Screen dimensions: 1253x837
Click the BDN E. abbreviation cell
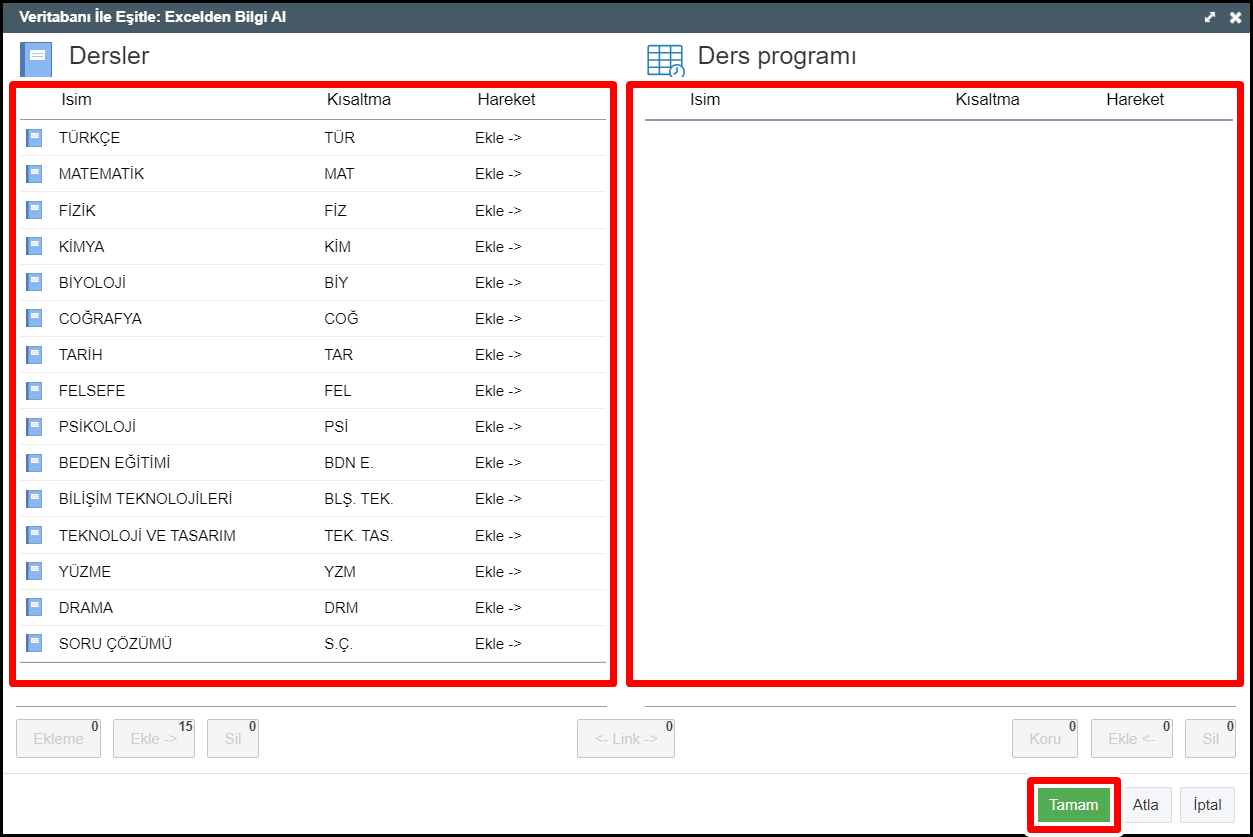point(349,462)
